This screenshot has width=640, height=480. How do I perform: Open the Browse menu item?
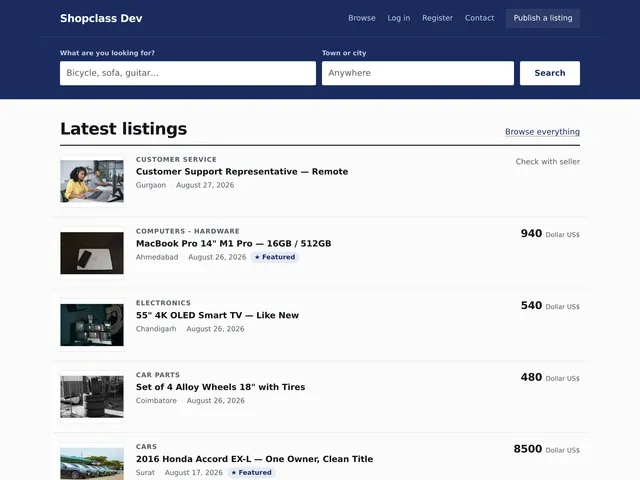362,18
